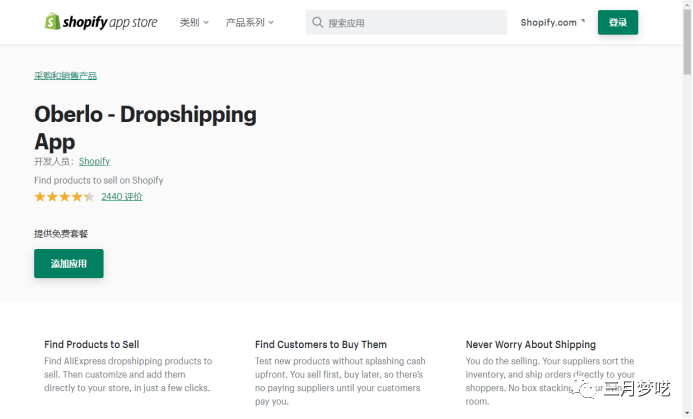Select the Find products to sell on Shopify text
The height and width of the screenshot is (419, 693).
tap(99, 180)
